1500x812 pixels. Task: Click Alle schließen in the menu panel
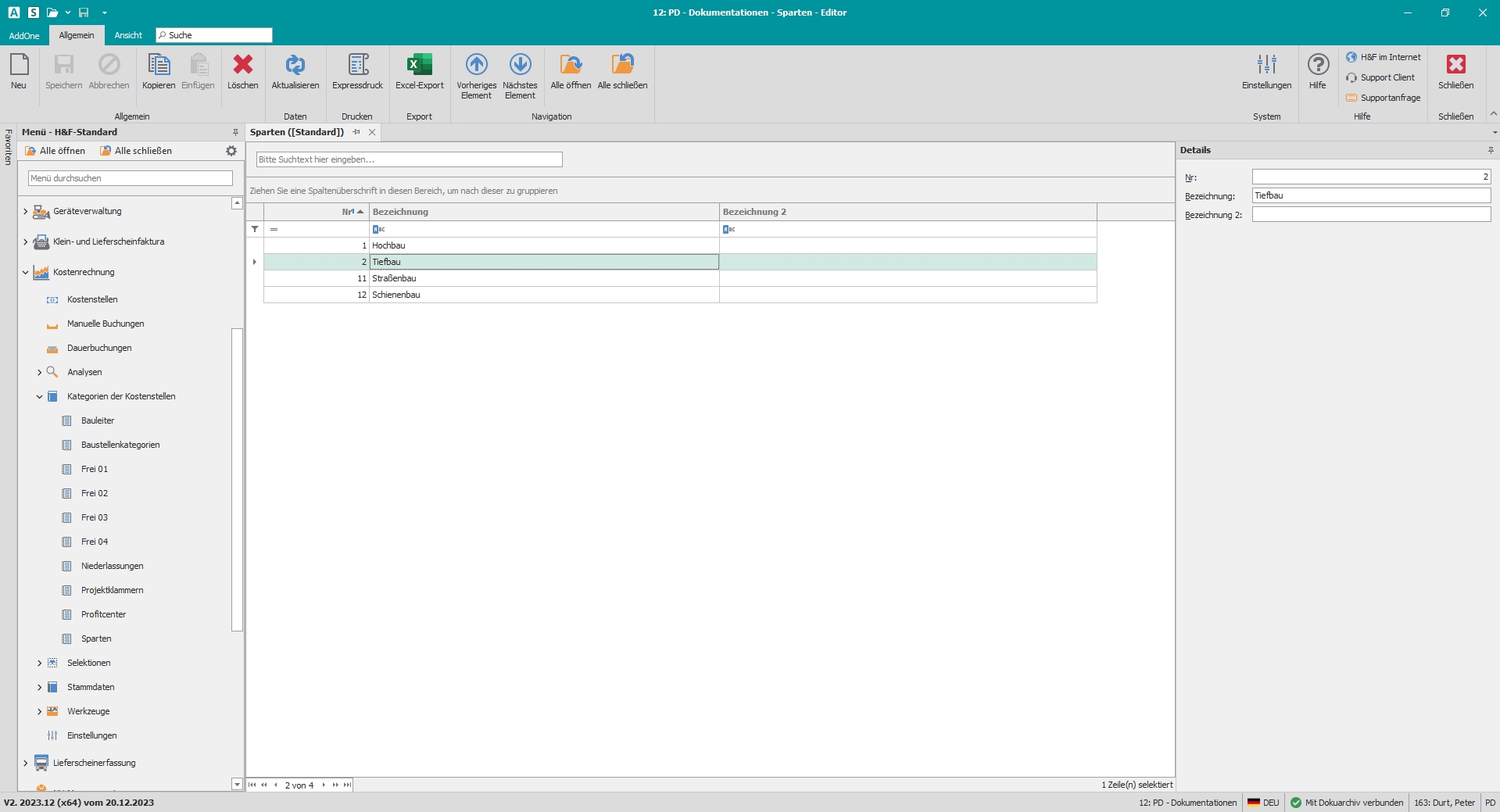136,151
